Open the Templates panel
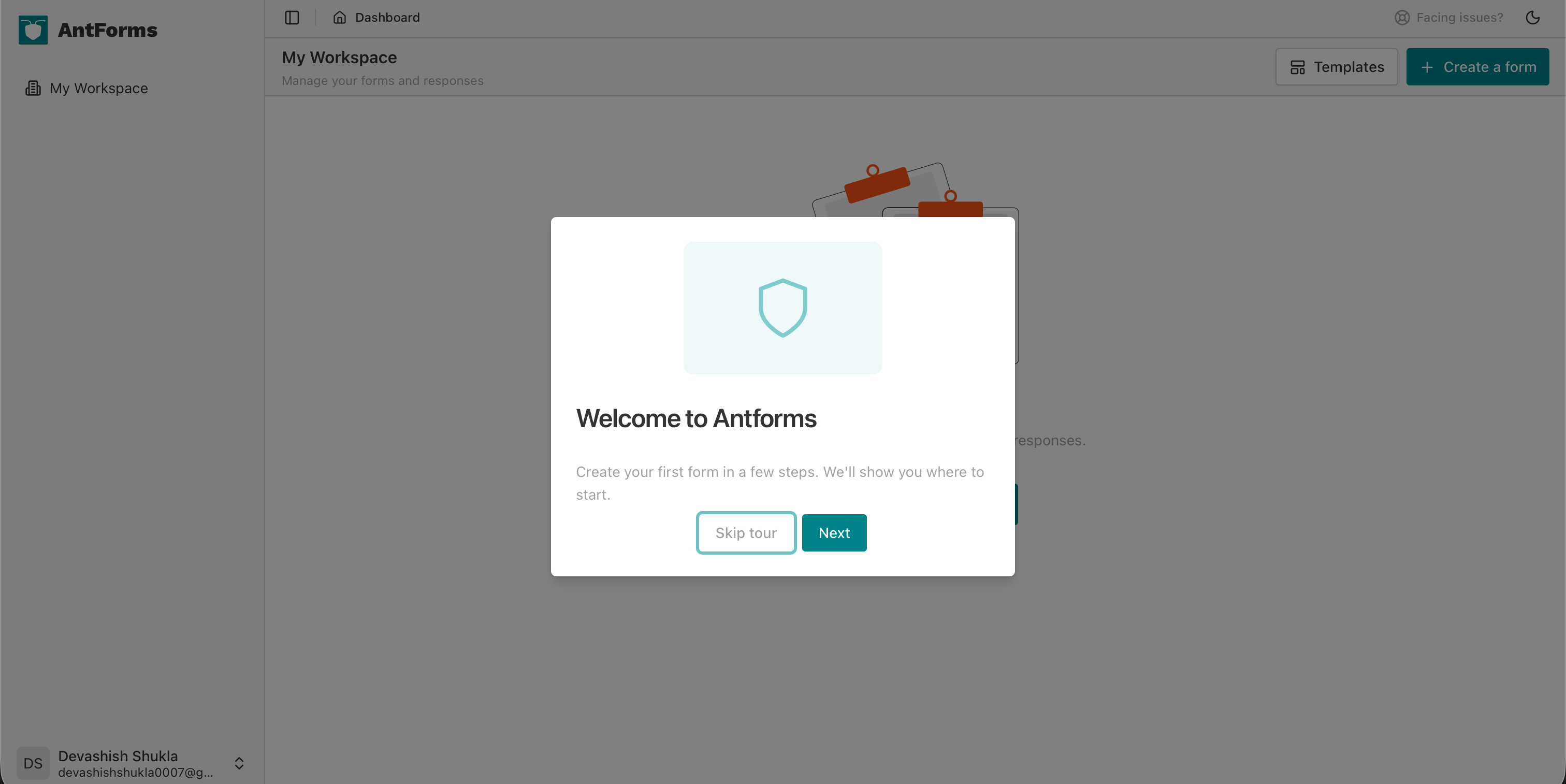 click(1336, 67)
